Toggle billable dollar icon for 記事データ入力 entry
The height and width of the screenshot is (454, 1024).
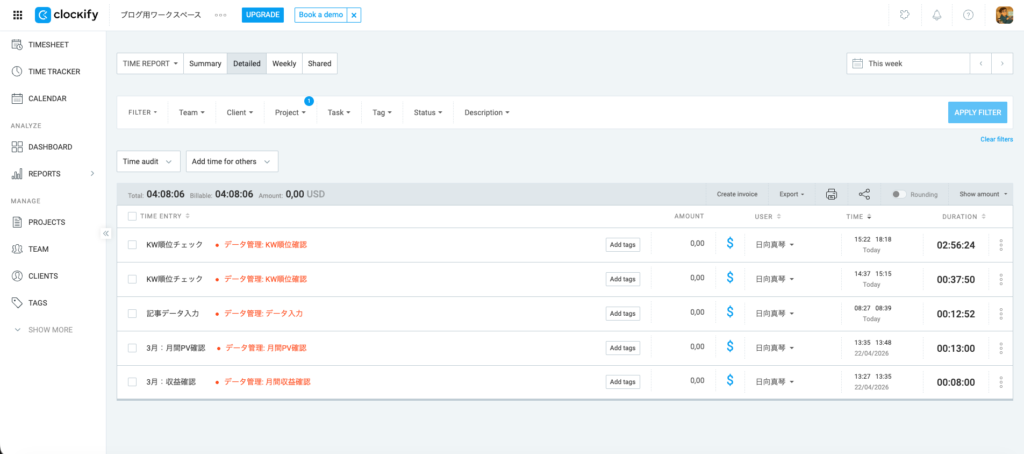[x=730, y=313]
